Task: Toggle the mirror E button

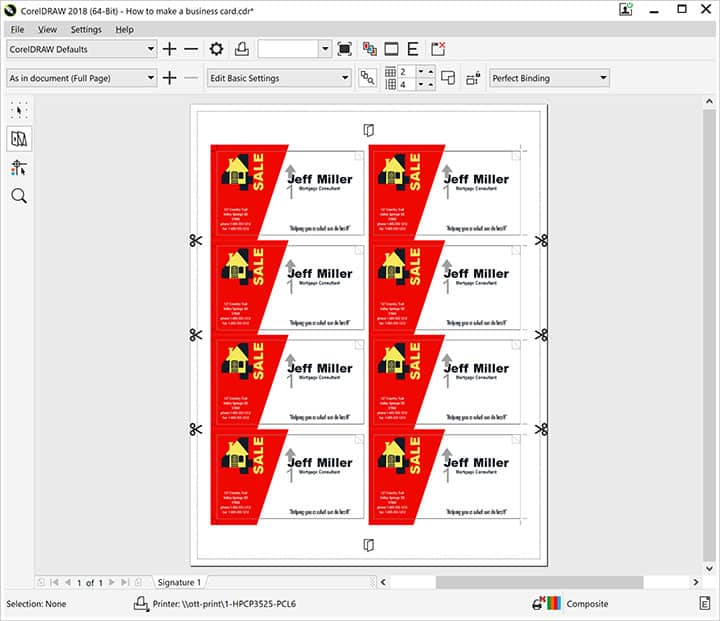Action: tap(412, 49)
